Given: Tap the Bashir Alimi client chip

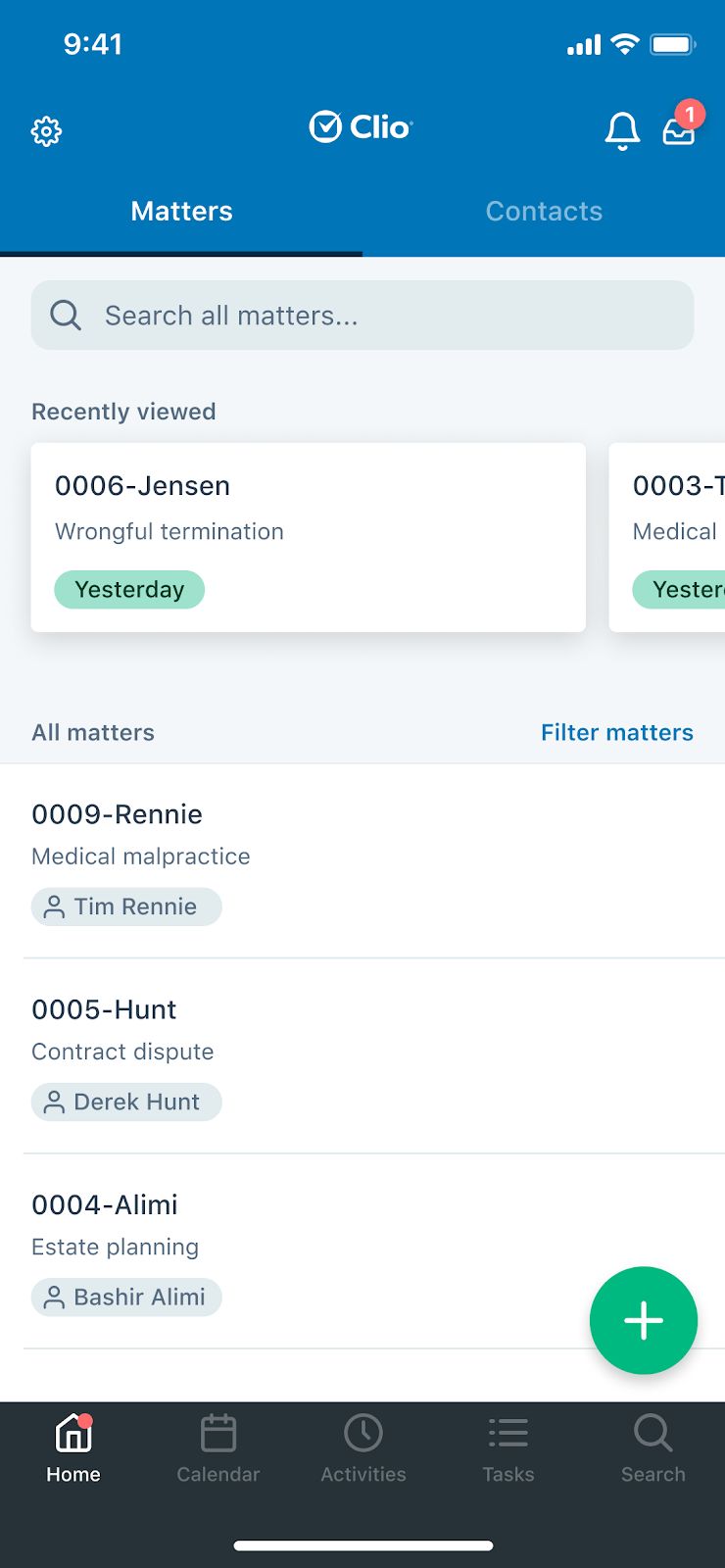Looking at the screenshot, I should click(125, 1297).
